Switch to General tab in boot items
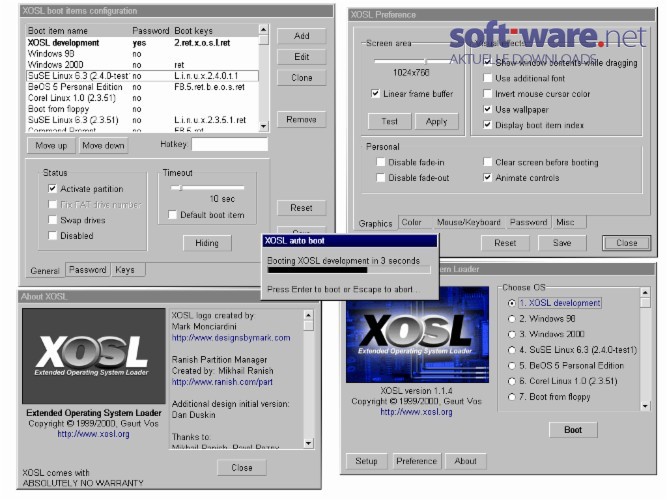This screenshot has height=500, width=667. pyautogui.click(x=45, y=271)
